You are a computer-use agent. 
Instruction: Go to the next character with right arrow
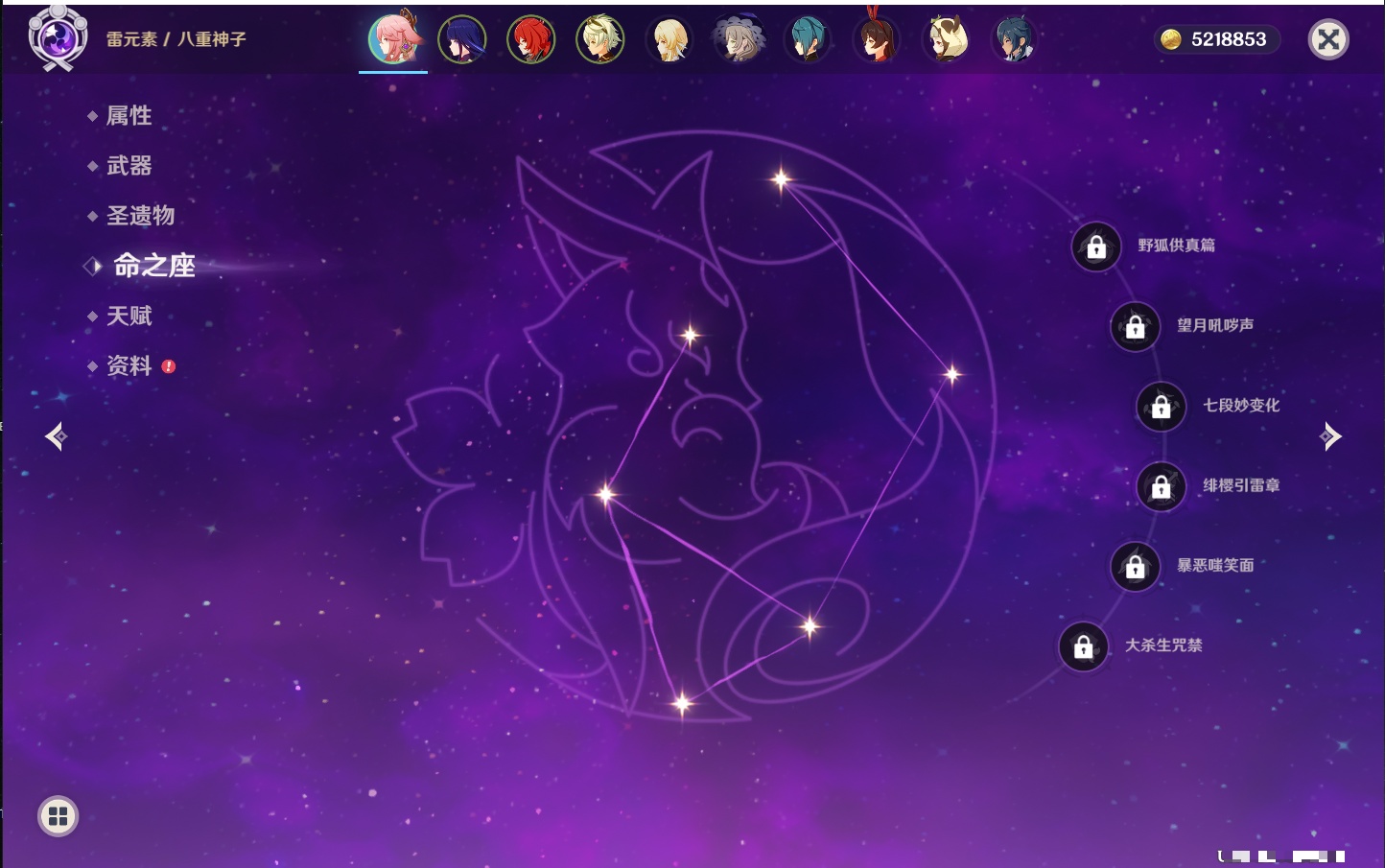point(1330,436)
